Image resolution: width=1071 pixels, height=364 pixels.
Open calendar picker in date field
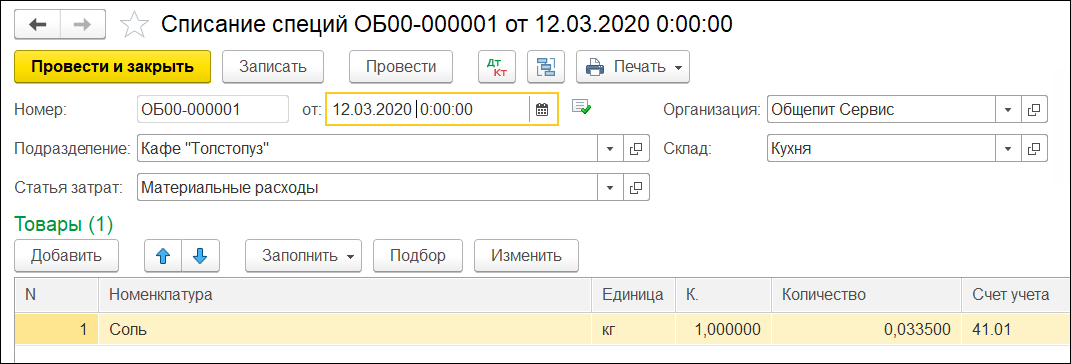[542, 109]
